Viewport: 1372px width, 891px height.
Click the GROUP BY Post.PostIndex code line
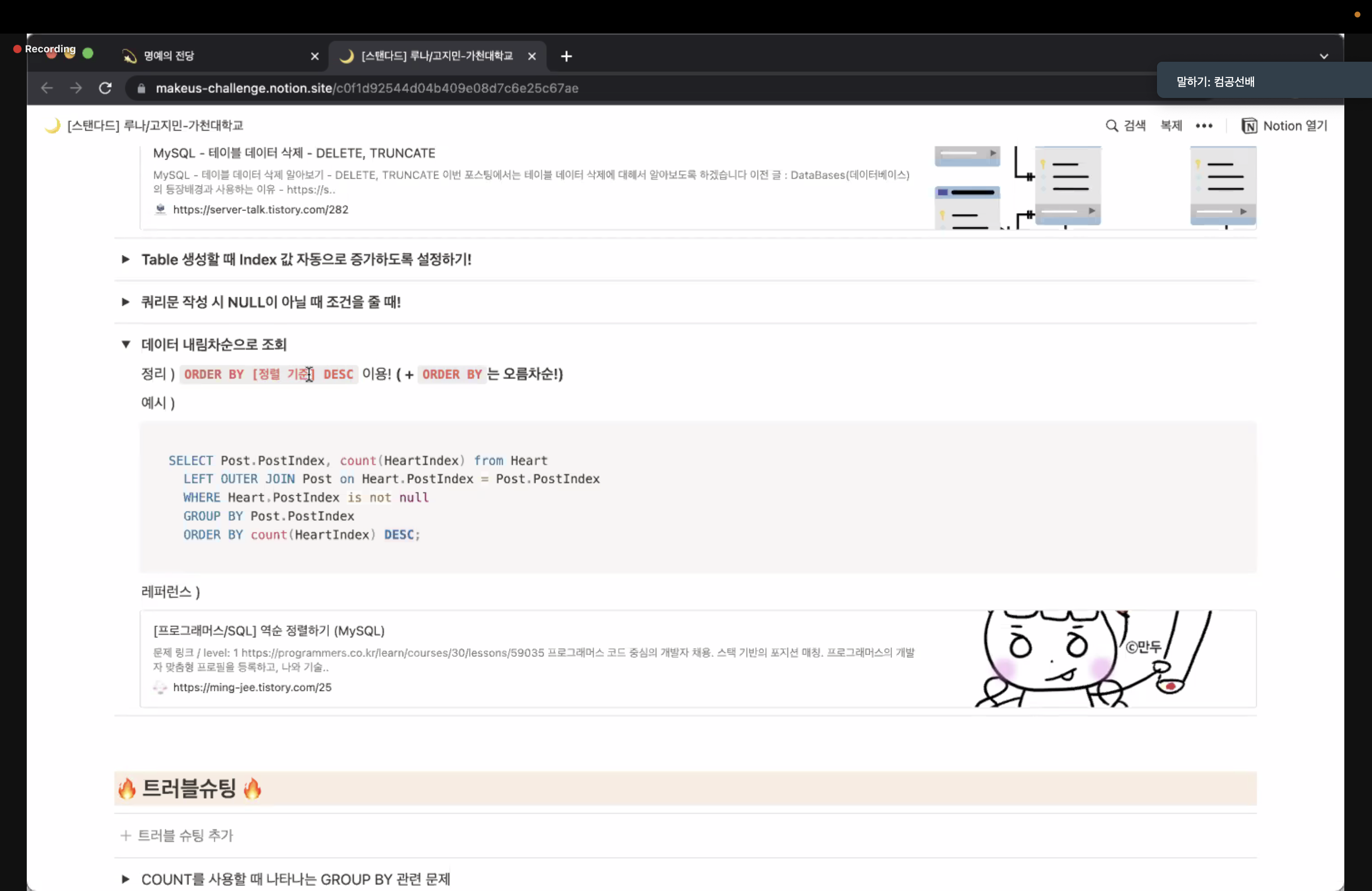point(269,516)
